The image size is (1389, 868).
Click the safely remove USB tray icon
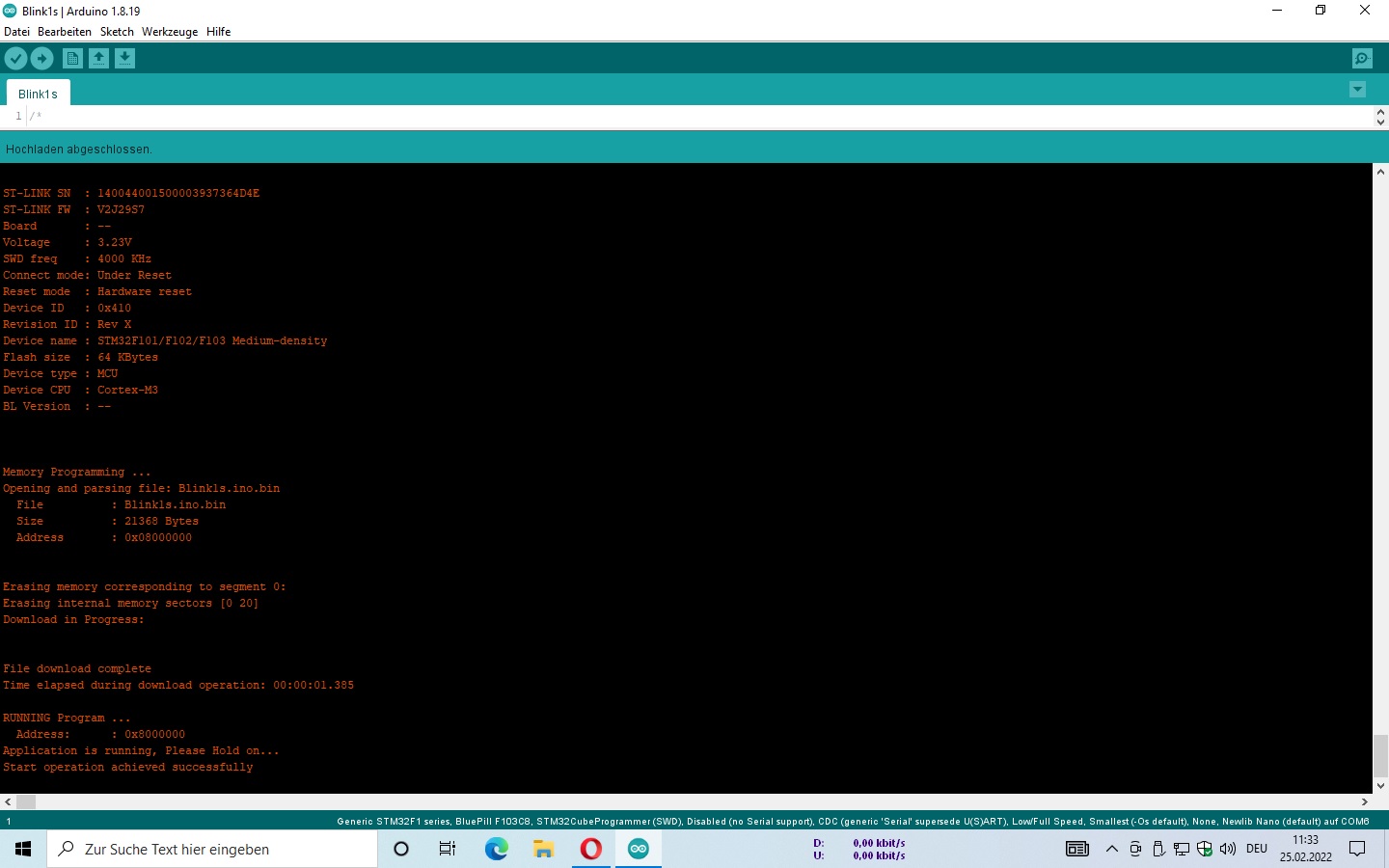pyautogui.click(x=1158, y=849)
